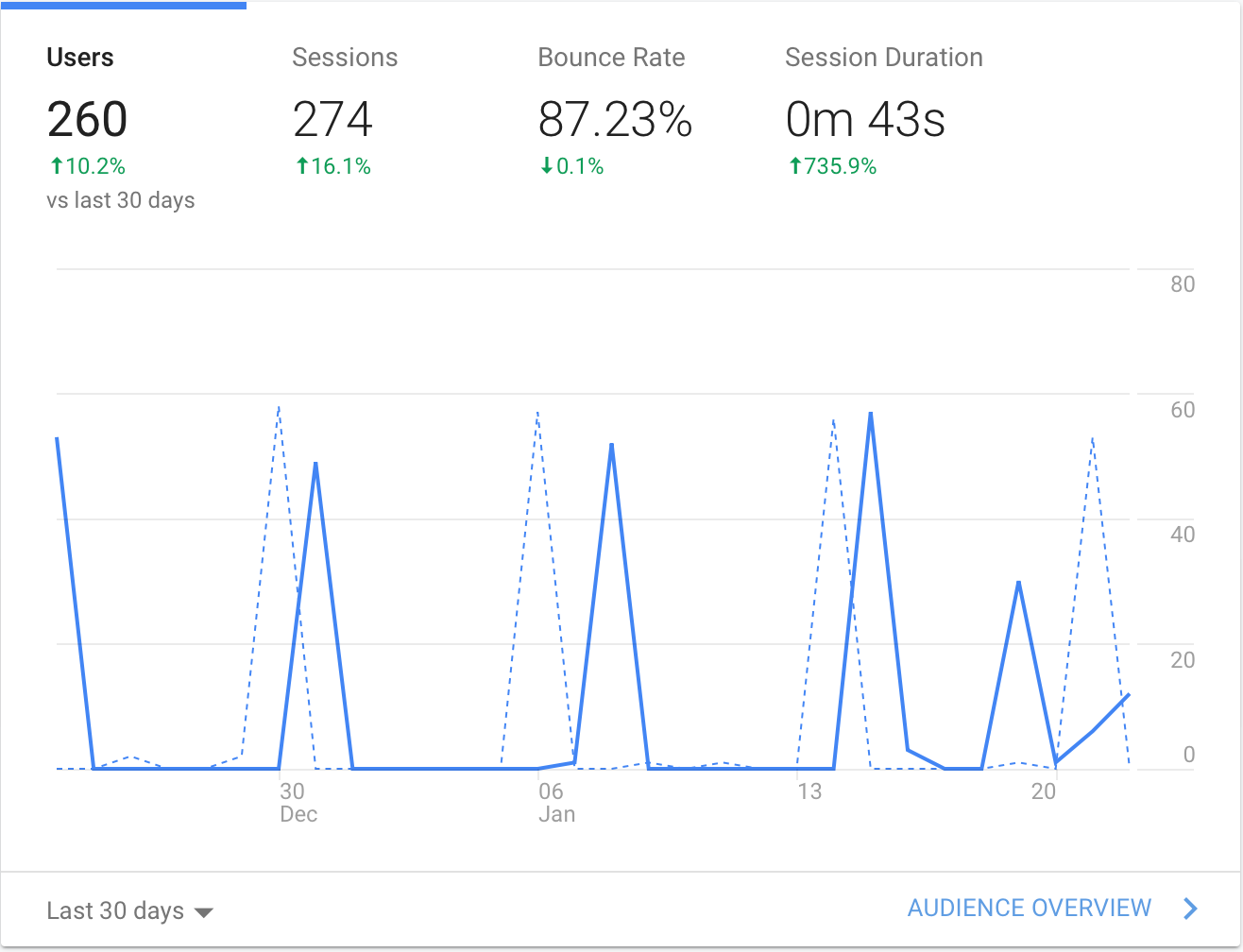Click the 80 y-axis label
This screenshot has width=1243, height=952.
pos(1183,284)
